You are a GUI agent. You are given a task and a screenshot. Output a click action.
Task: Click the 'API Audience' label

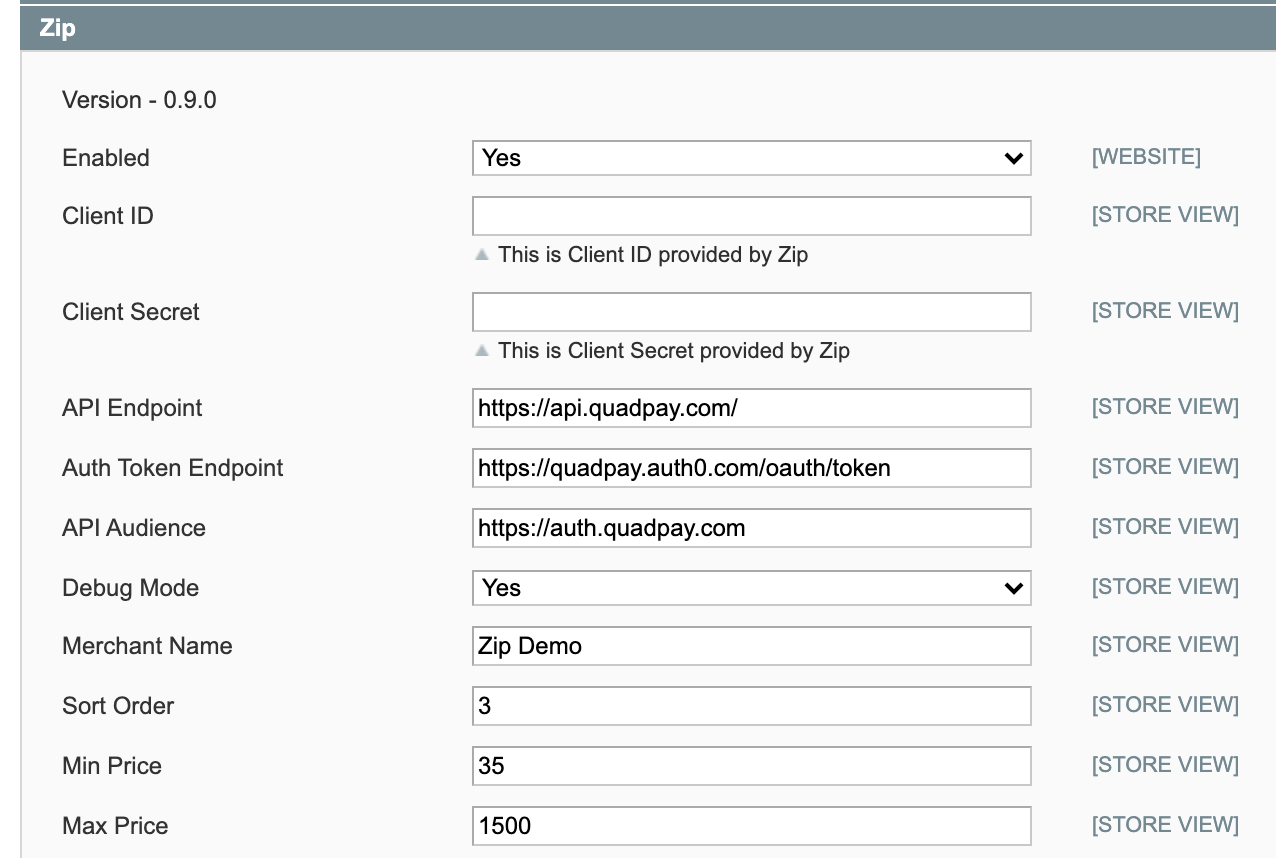click(x=134, y=528)
